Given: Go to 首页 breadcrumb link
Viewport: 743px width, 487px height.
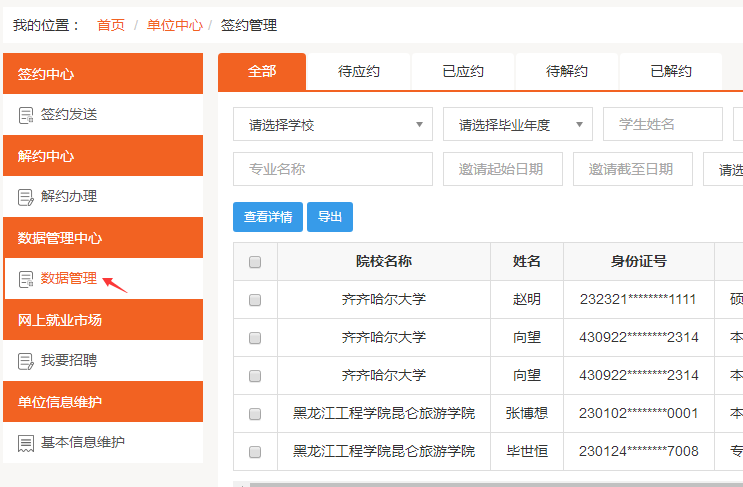Looking at the screenshot, I should 111,25.
